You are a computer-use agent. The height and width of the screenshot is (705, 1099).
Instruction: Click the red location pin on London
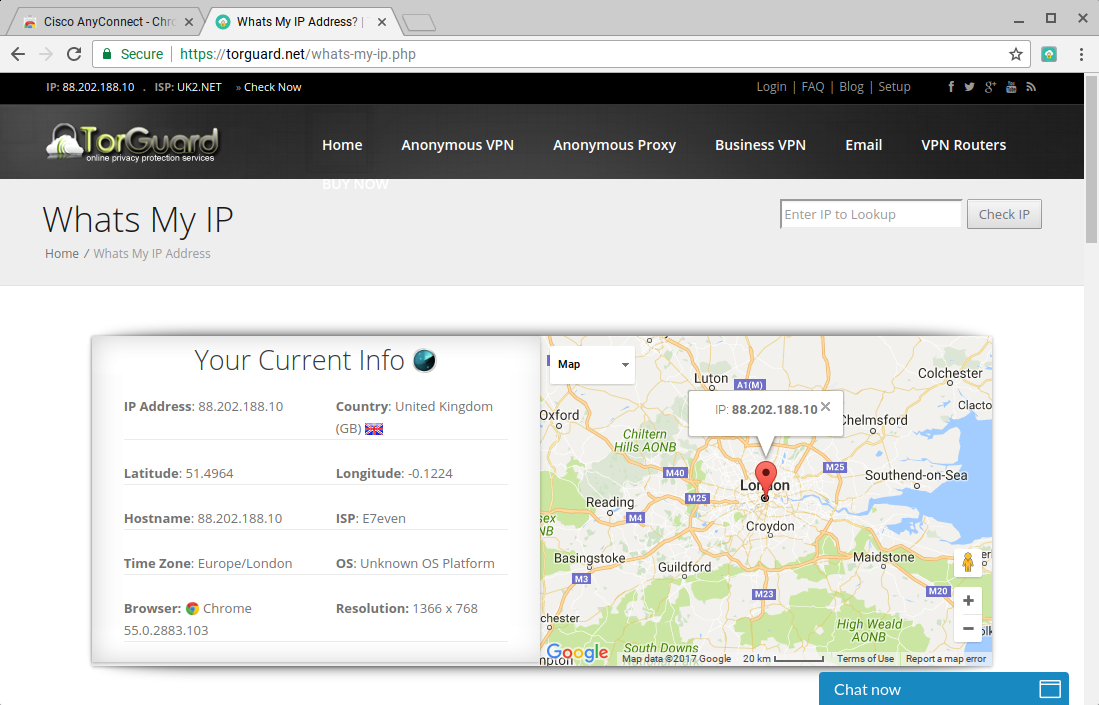765,481
